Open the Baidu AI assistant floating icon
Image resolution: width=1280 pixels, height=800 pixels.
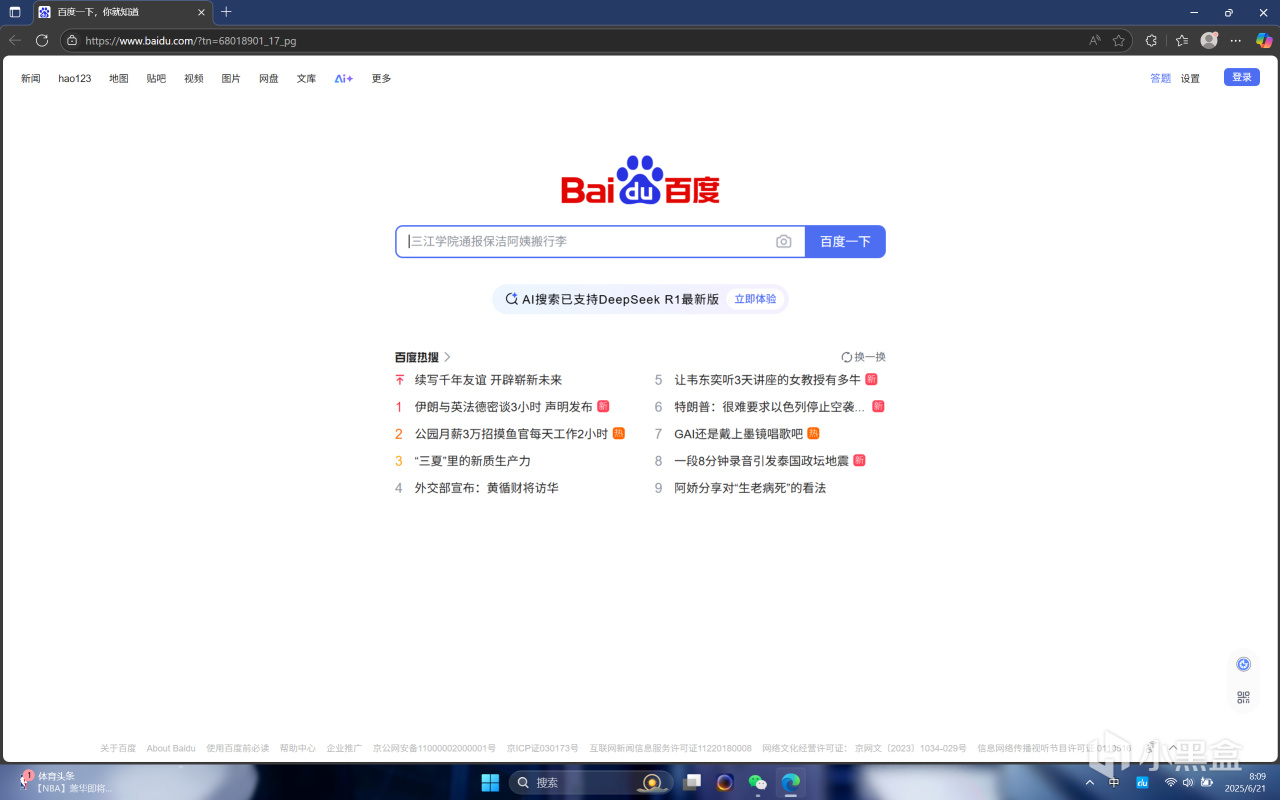(1243, 664)
